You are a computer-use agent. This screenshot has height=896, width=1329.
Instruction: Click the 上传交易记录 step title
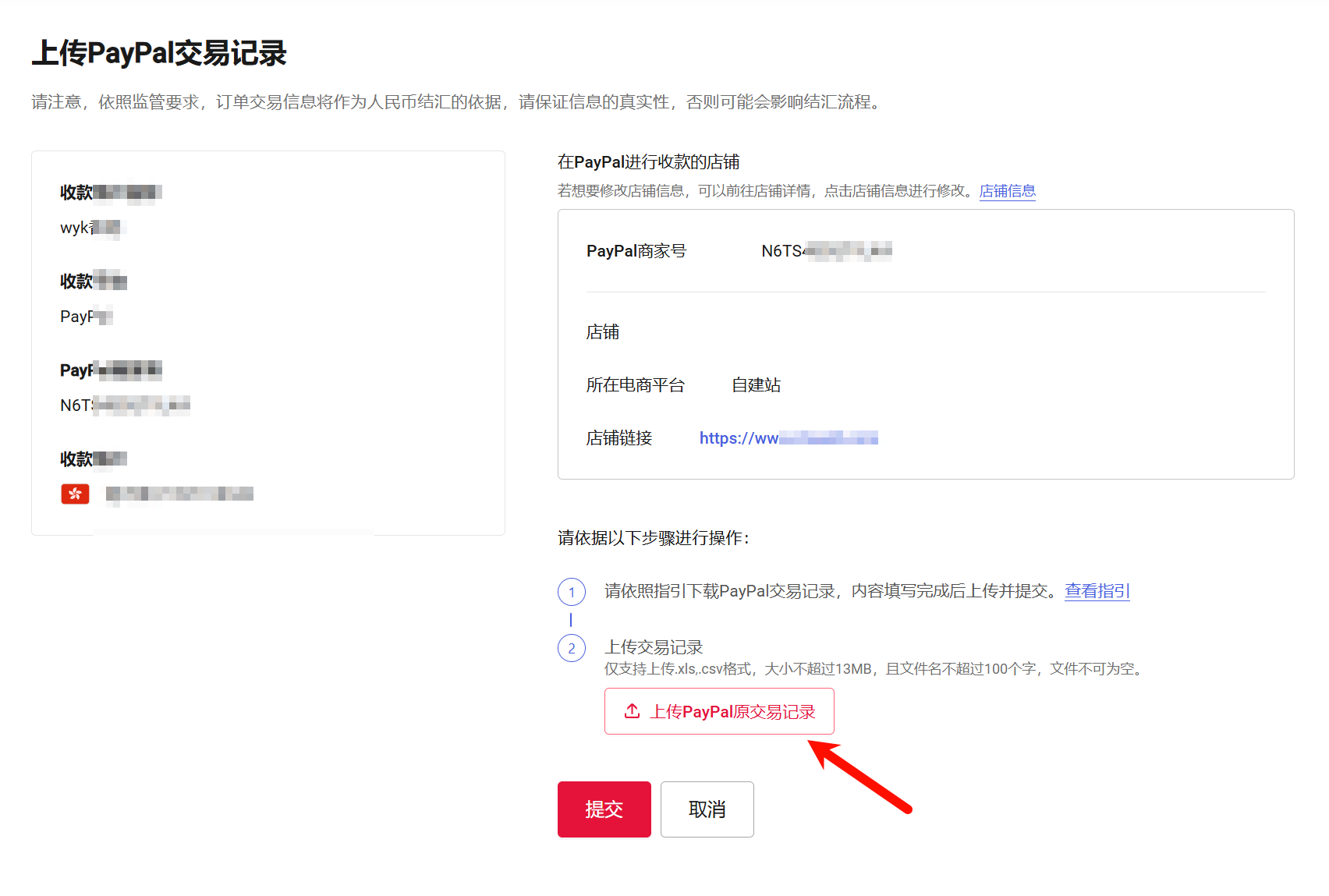coord(654,647)
